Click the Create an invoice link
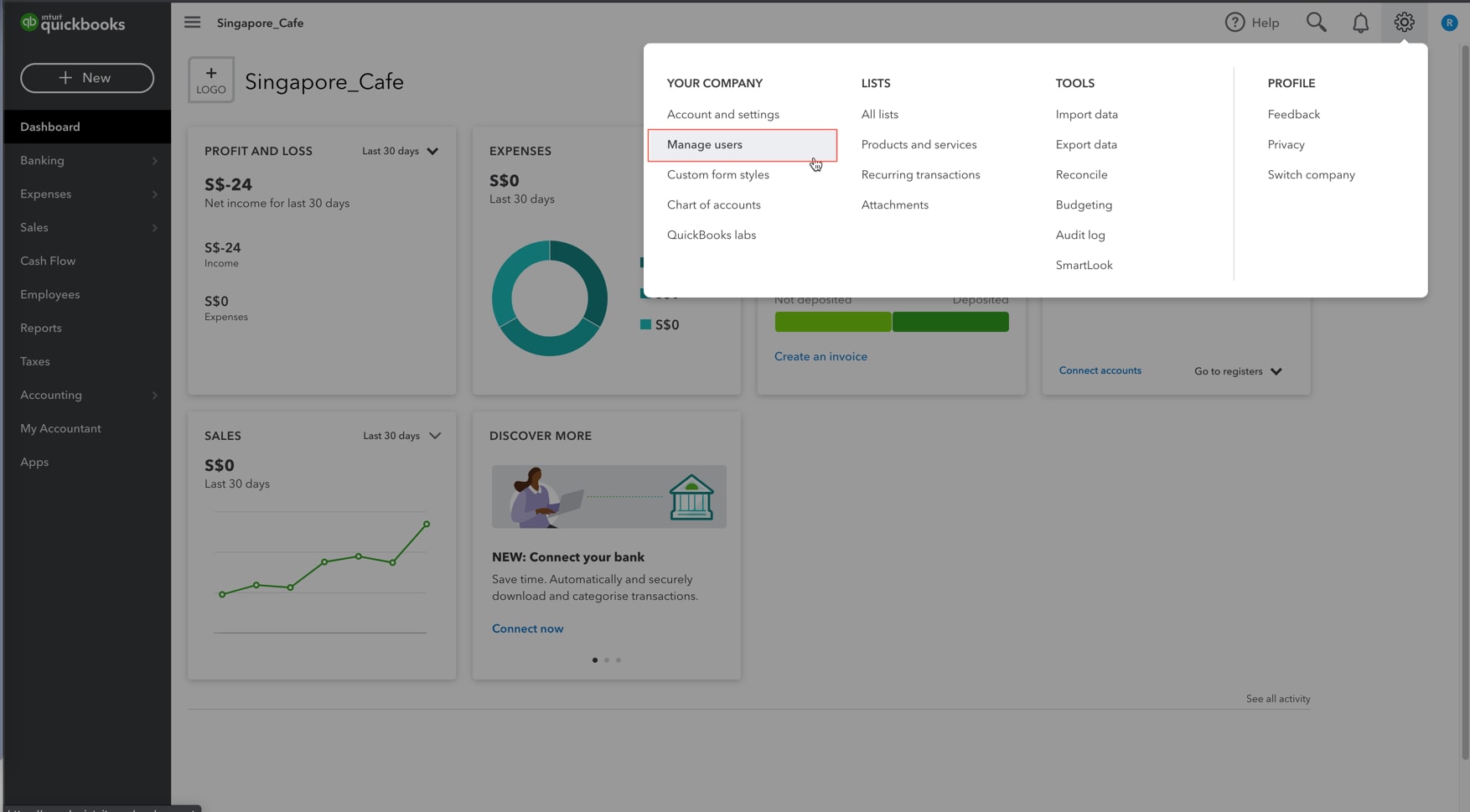Image resolution: width=1470 pixels, height=812 pixels. click(x=820, y=356)
